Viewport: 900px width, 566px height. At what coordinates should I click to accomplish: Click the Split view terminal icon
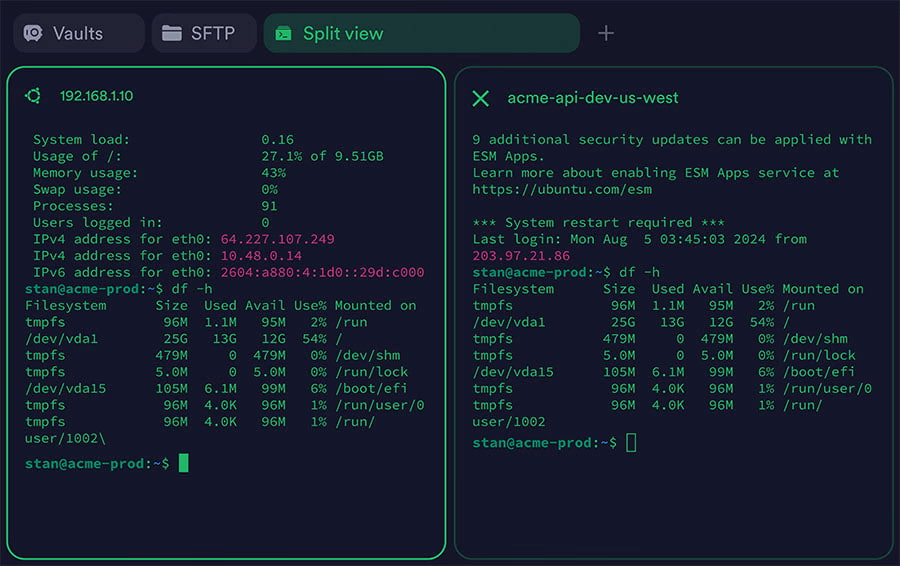[x=284, y=33]
